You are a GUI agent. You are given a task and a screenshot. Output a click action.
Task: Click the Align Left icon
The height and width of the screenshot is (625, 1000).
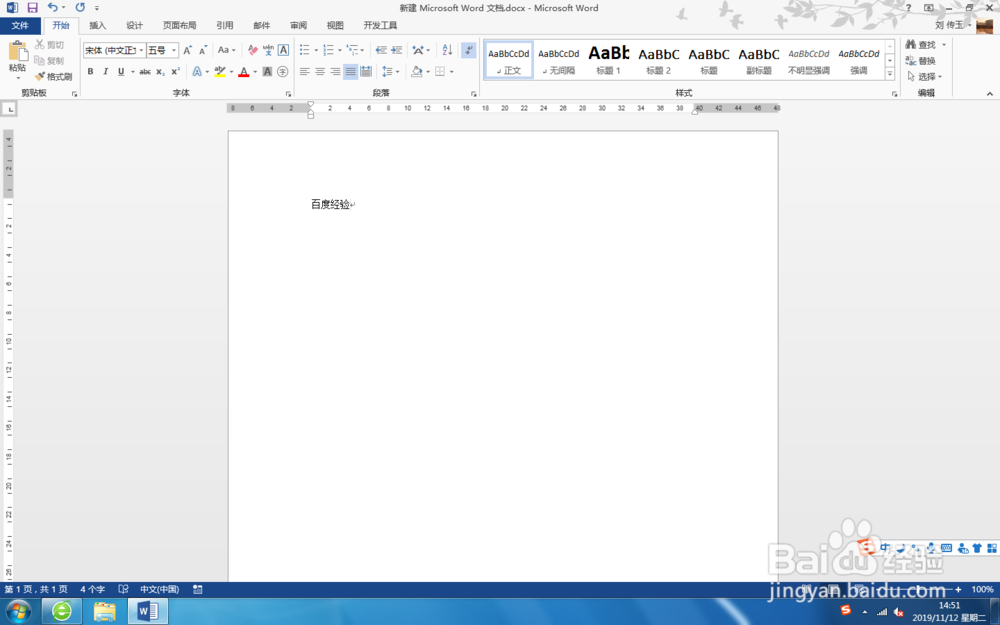coord(305,71)
